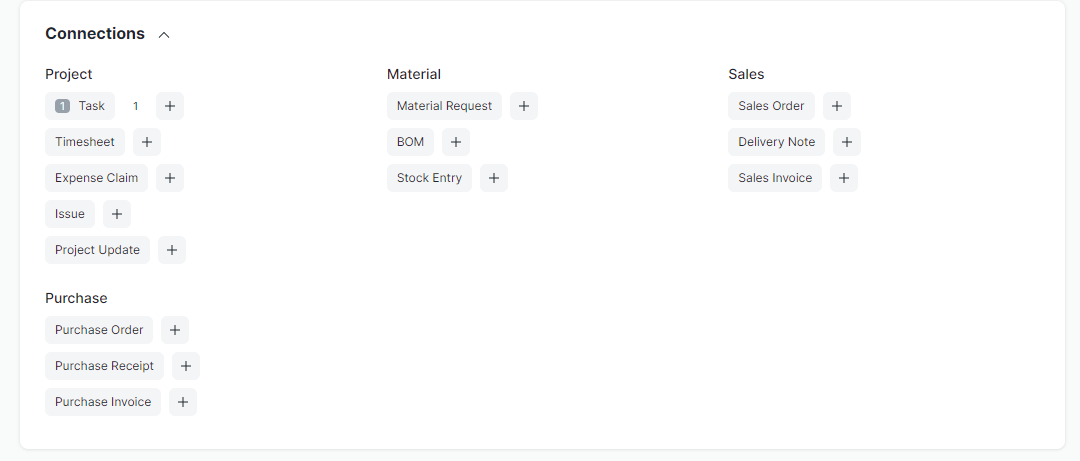Add Sales Order via plus icon
Viewport: 1080px width, 461px height.
837,106
